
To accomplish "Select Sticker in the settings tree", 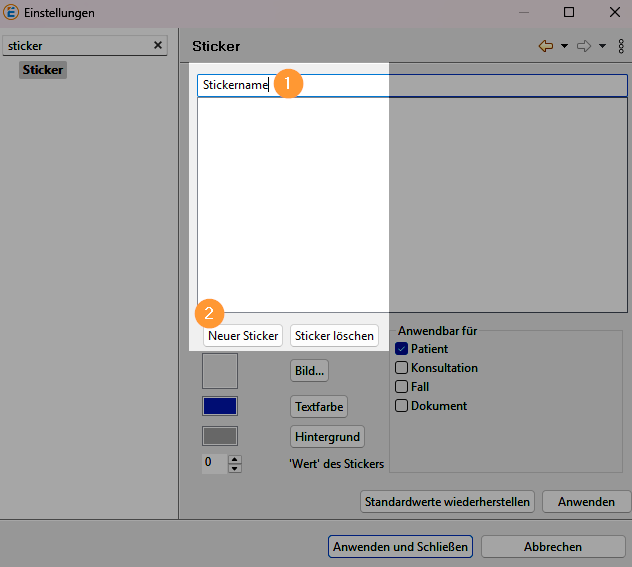I will [x=42, y=70].
